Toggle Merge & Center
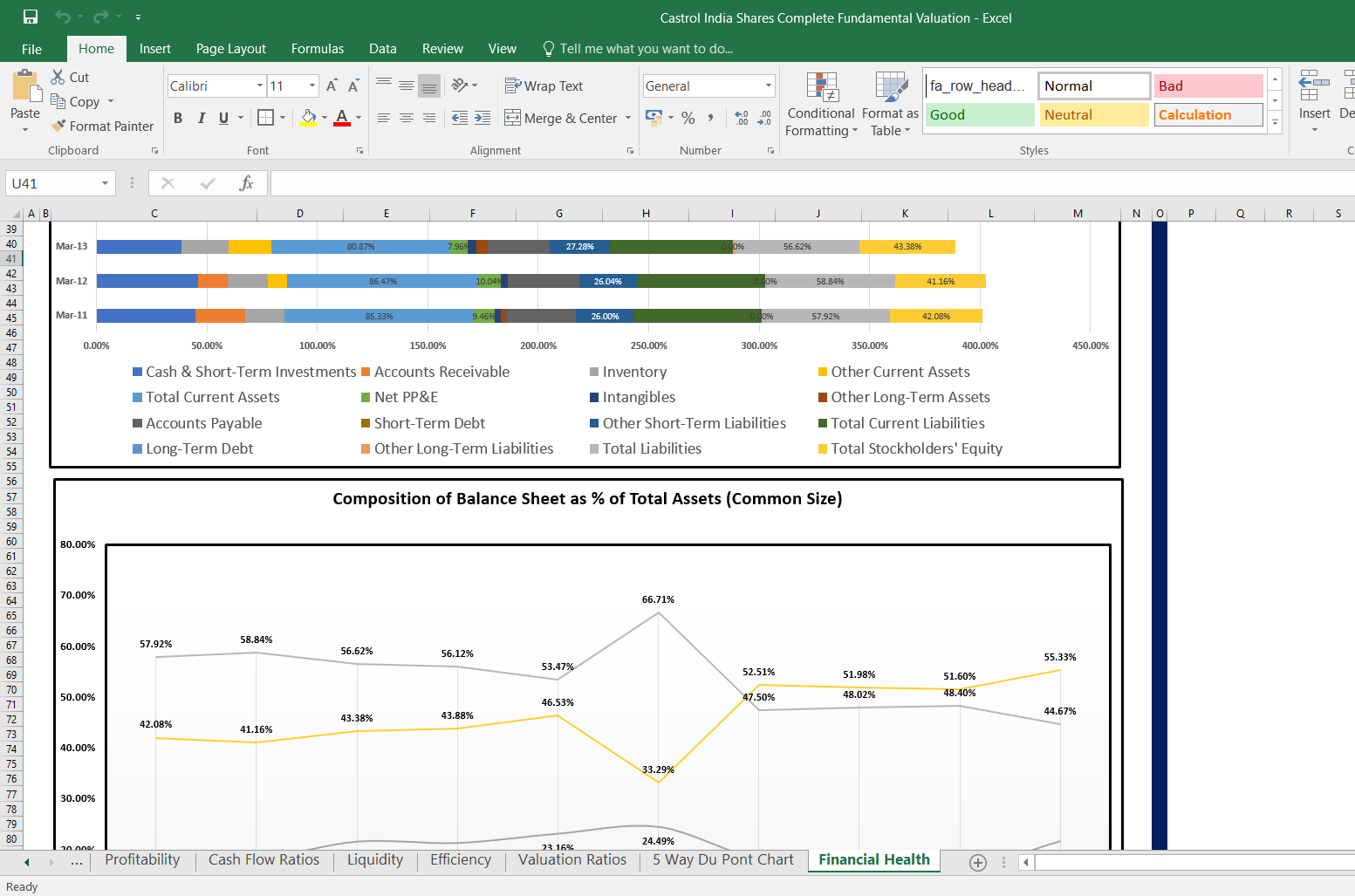Viewport: 1355px width, 896px height. coord(561,118)
